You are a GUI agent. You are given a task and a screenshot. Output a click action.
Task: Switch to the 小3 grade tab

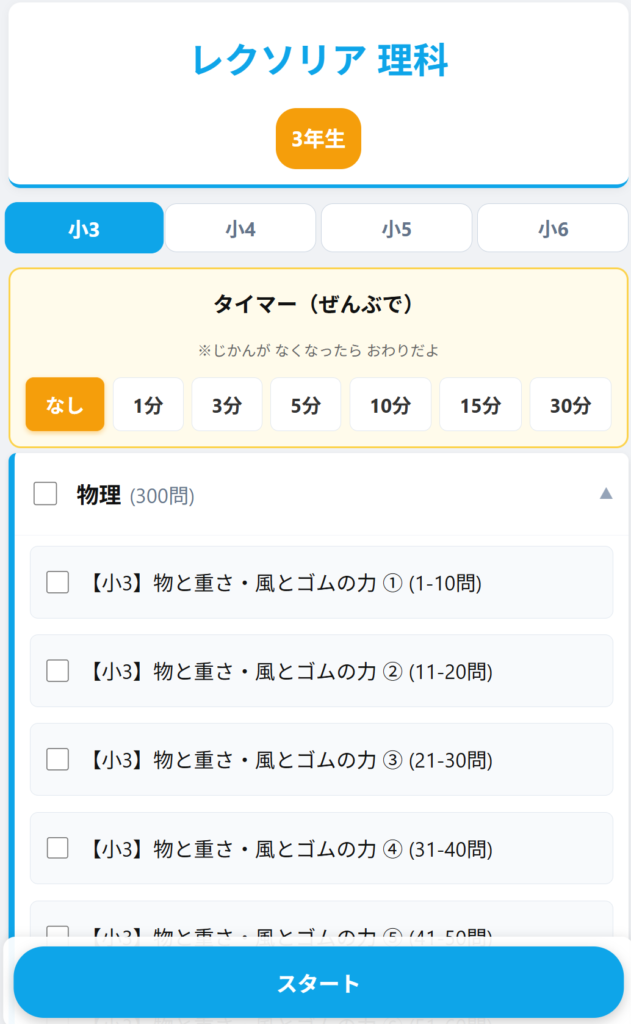[x=84, y=229]
